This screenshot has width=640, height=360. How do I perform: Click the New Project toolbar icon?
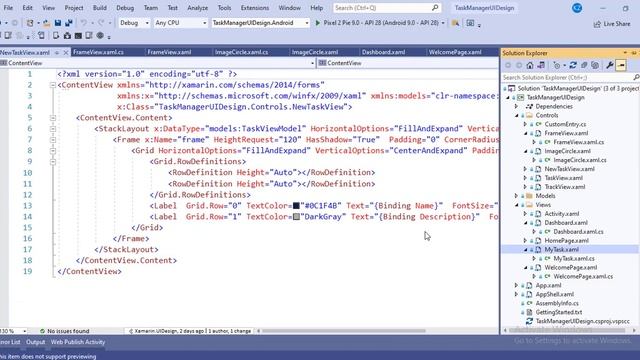pyautogui.click(x=30, y=23)
